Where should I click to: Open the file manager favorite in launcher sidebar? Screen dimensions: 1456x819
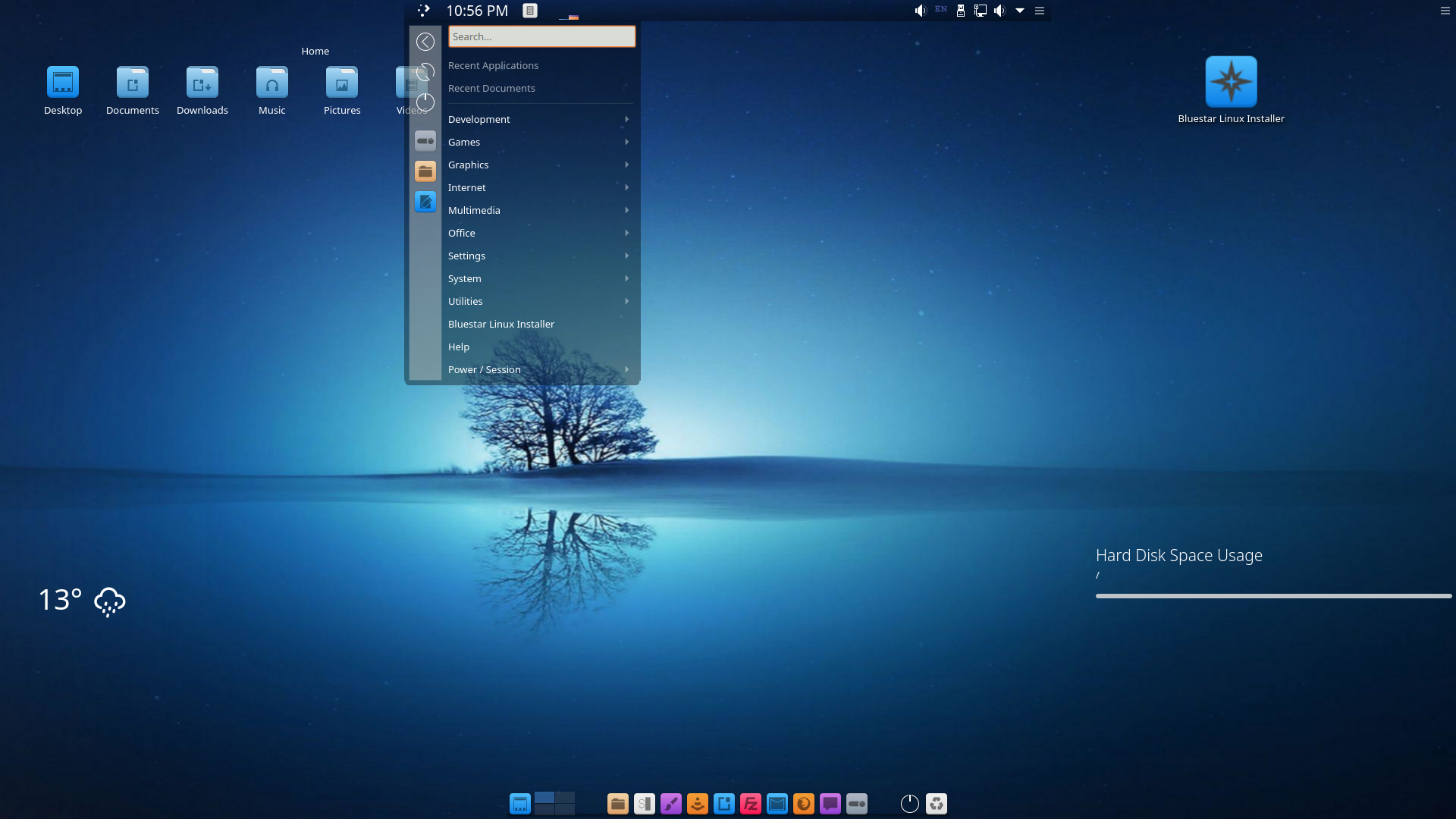(425, 171)
